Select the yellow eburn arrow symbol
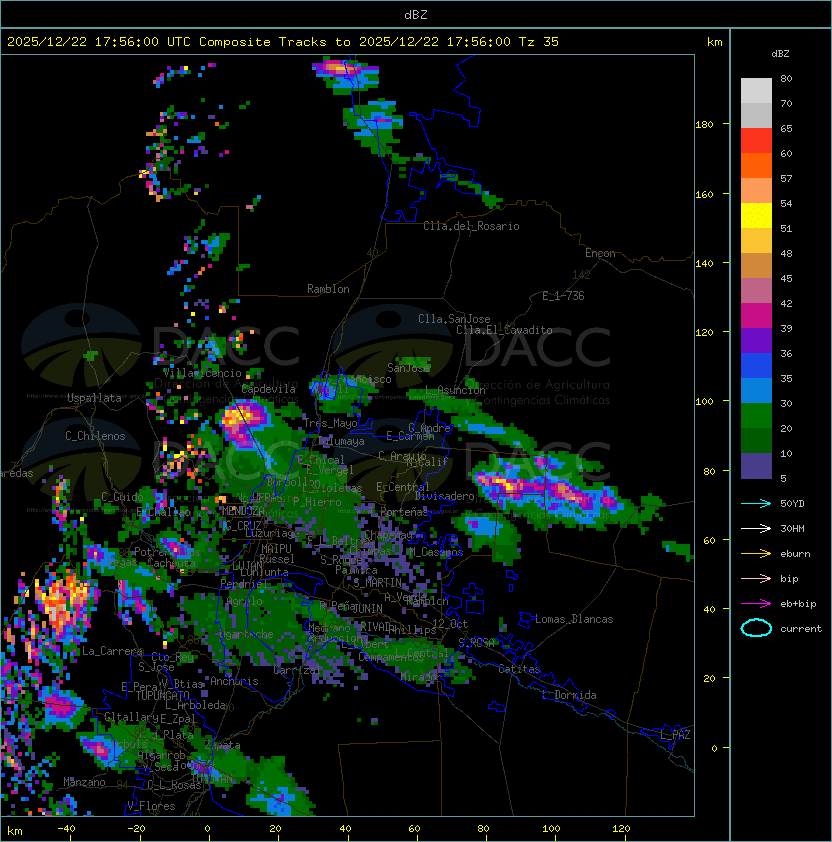The height and width of the screenshot is (842, 832). coord(756,554)
